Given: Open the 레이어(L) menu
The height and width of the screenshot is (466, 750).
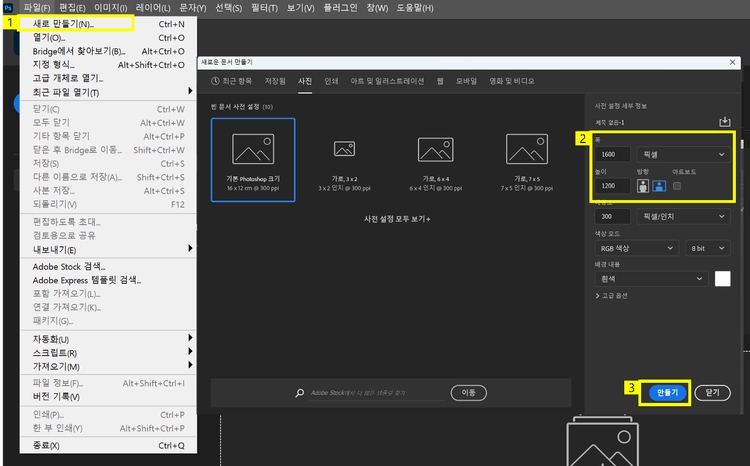Looking at the screenshot, I should pos(153,8).
